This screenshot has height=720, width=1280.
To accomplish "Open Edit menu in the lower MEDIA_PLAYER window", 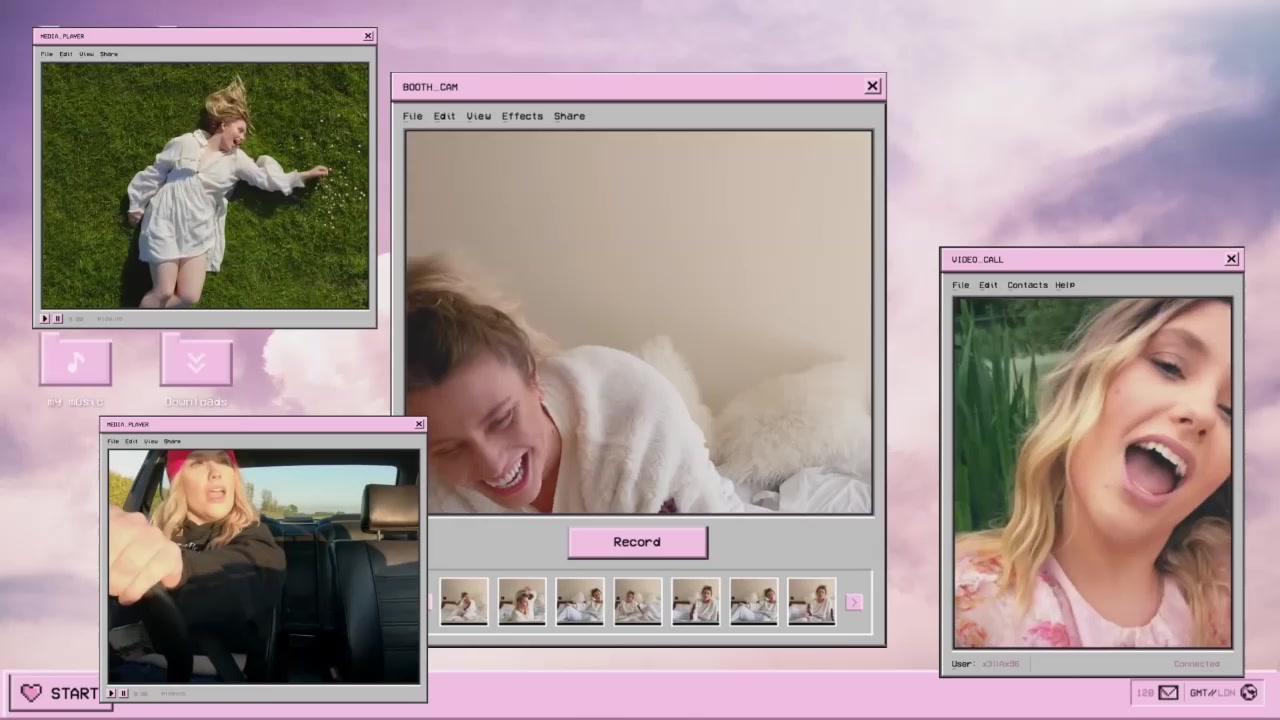I will (x=131, y=441).
